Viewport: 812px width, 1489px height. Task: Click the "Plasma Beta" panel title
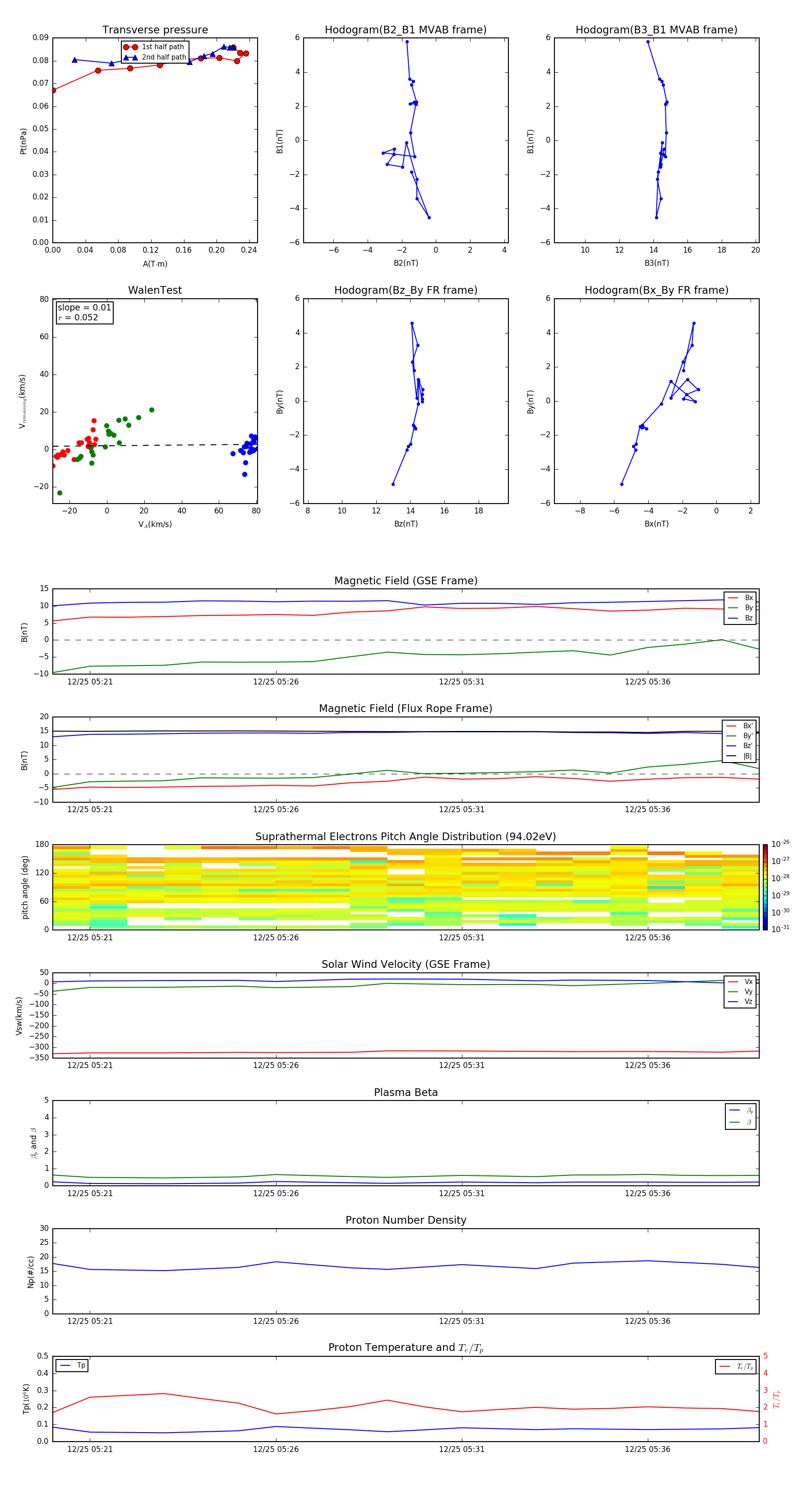(406, 1093)
